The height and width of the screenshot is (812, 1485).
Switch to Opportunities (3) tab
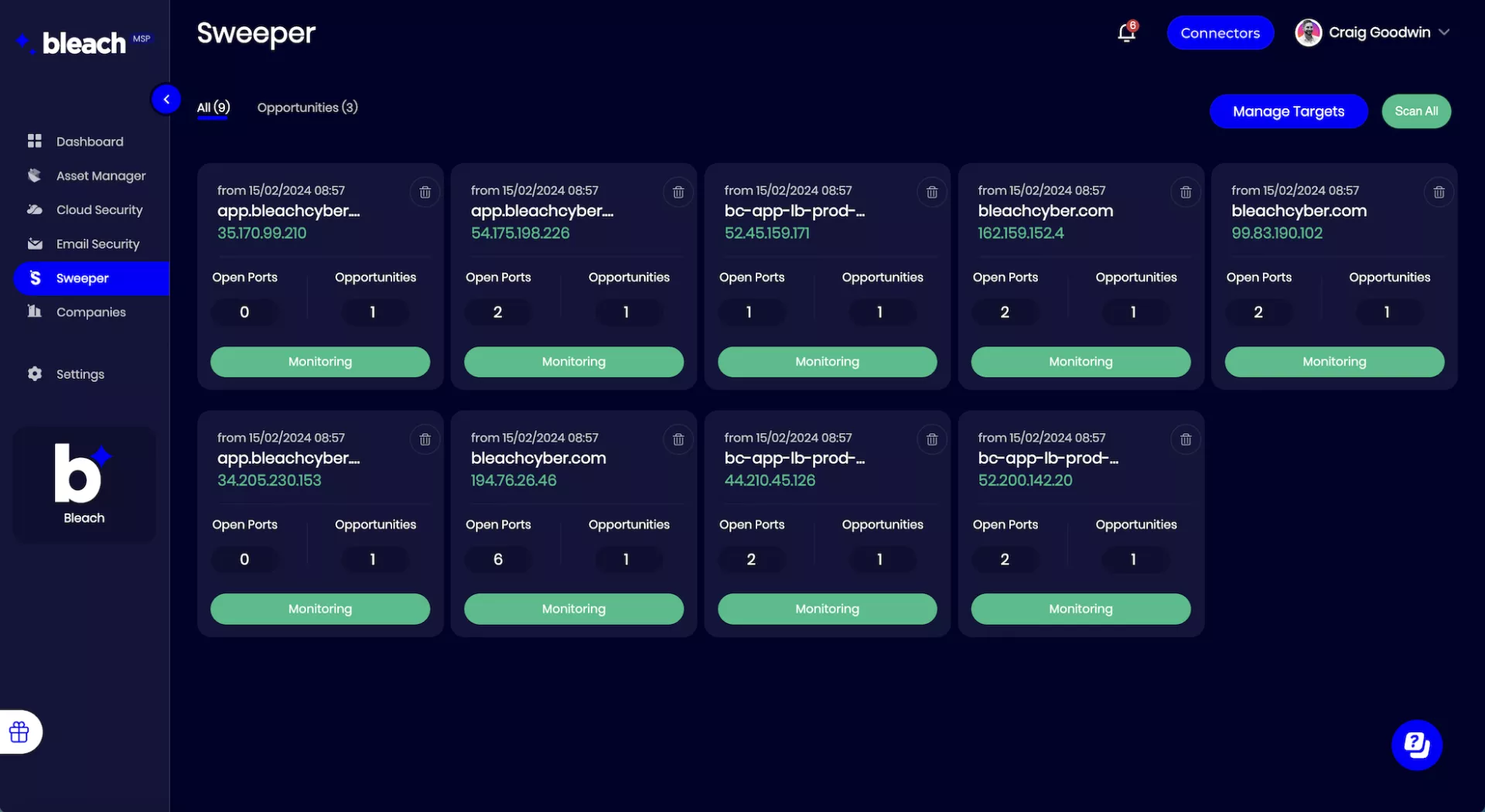click(x=307, y=107)
